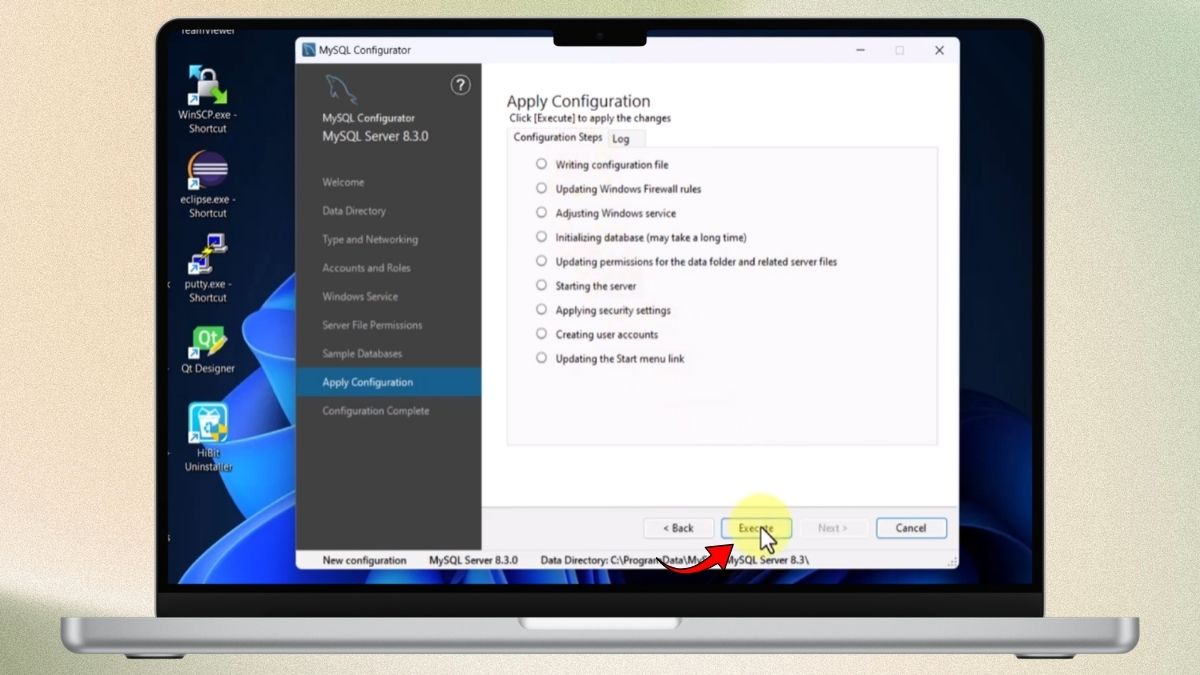Open the Configuration Complete sidebar step
Screen dimensions: 1200x675
pyautogui.click(x=376, y=411)
